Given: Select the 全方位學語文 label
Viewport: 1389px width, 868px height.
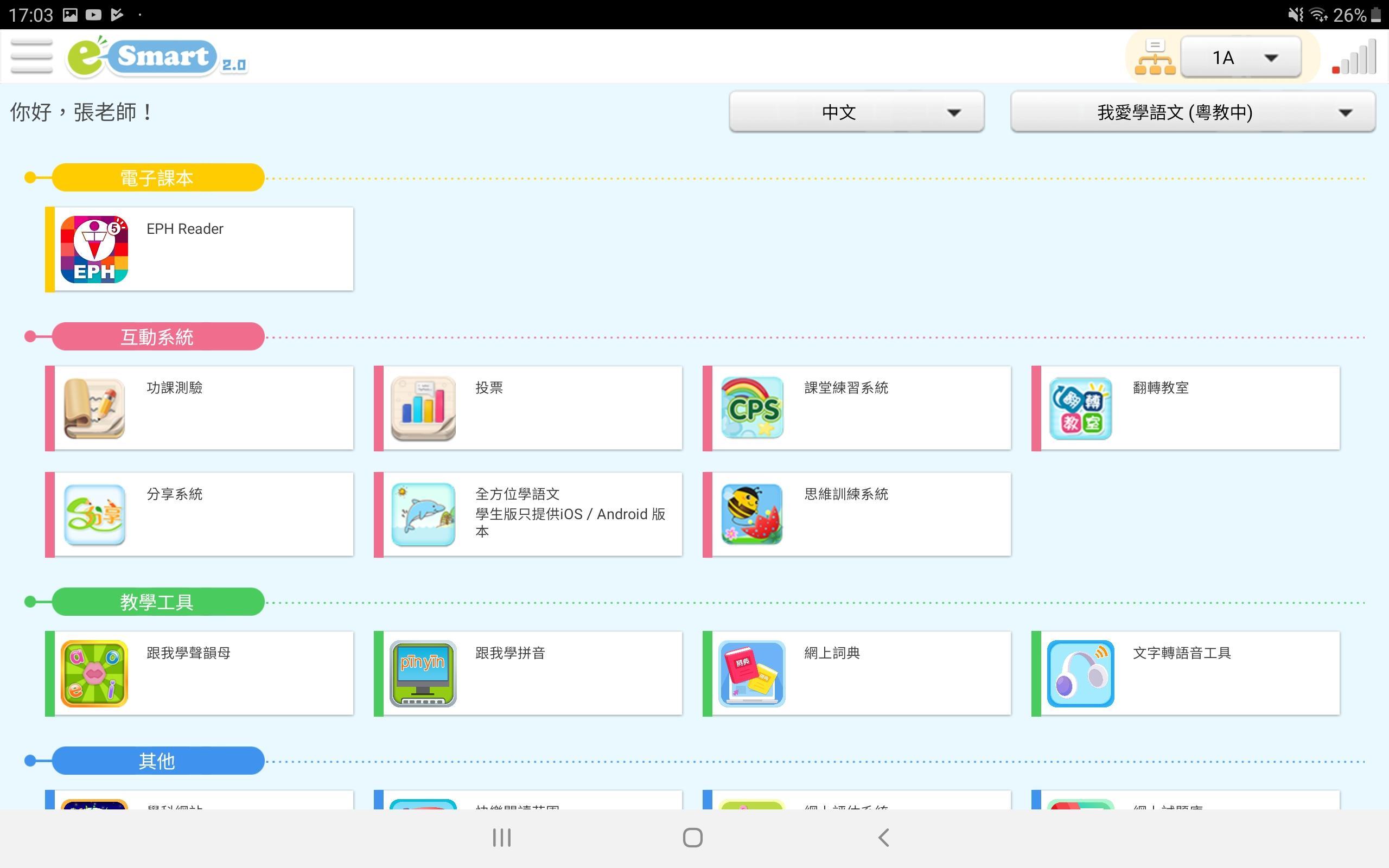Looking at the screenshot, I should (517, 494).
